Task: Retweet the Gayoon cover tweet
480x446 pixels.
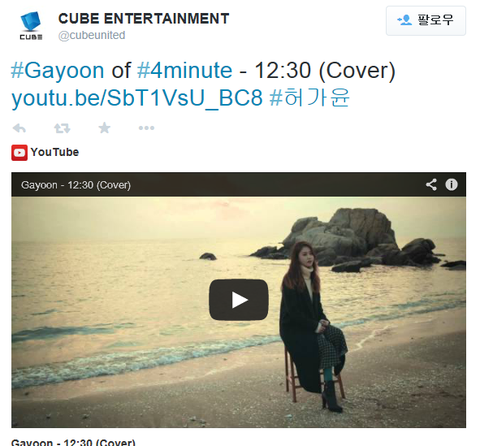Action: [x=62, y=128]
